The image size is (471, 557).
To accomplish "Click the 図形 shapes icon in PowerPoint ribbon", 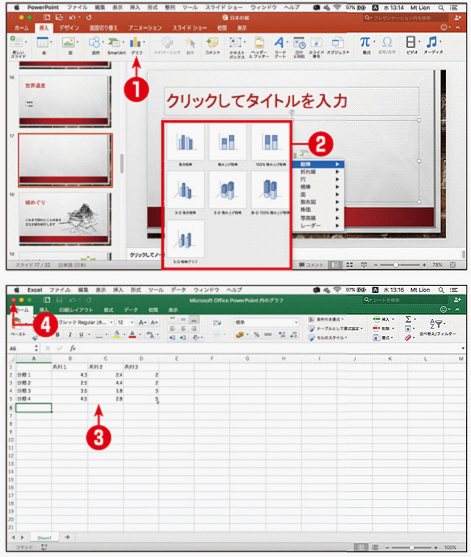I will tap(94, 43).
